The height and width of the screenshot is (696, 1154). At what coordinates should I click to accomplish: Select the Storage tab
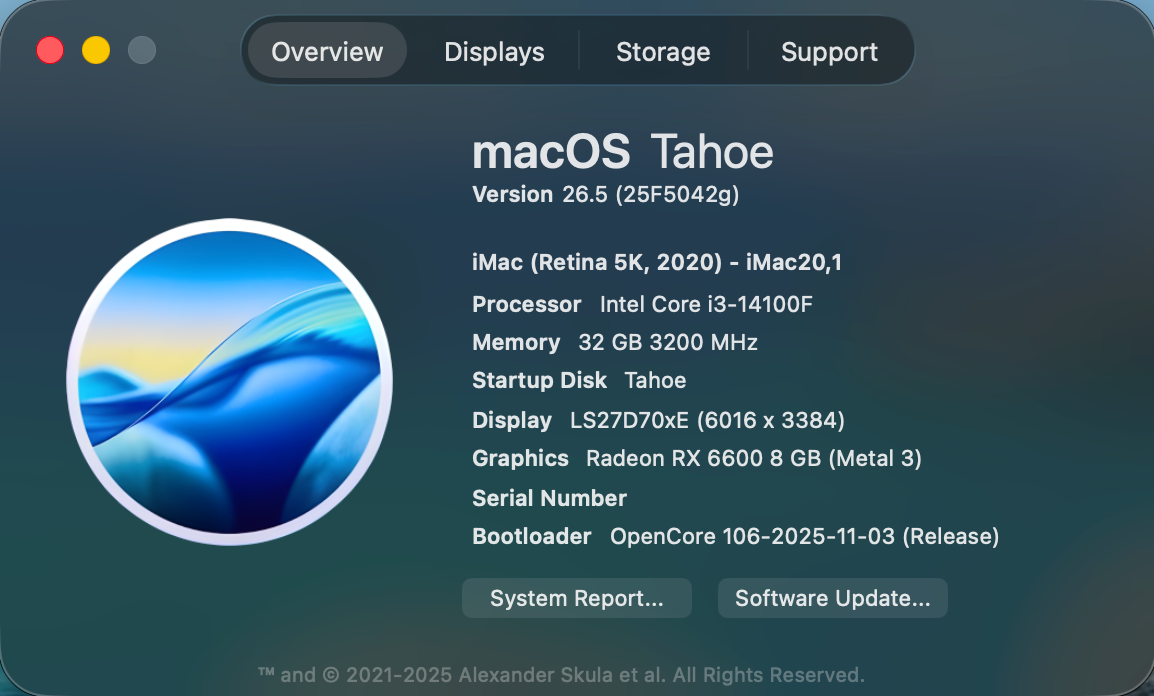pyautogui.click(x=663, y=52)
